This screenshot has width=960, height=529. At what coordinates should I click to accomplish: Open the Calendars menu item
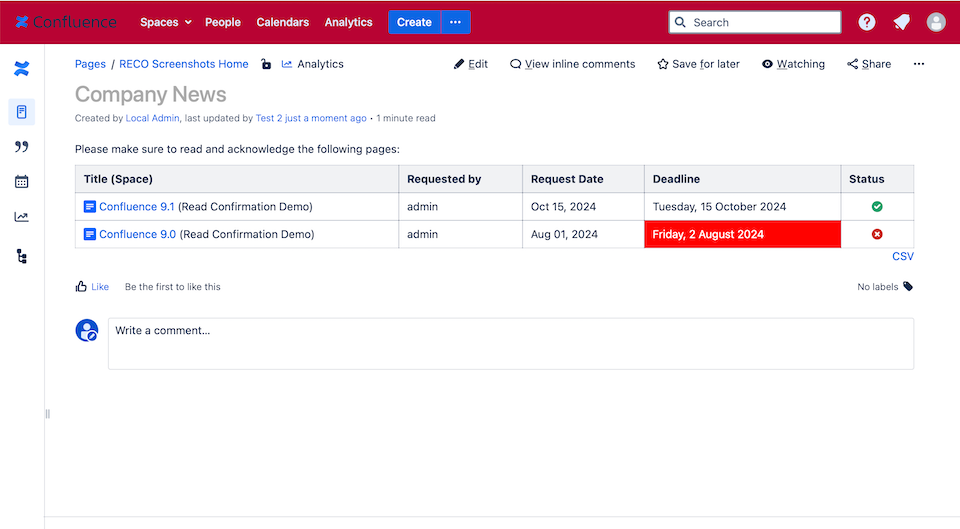point(283,22)
